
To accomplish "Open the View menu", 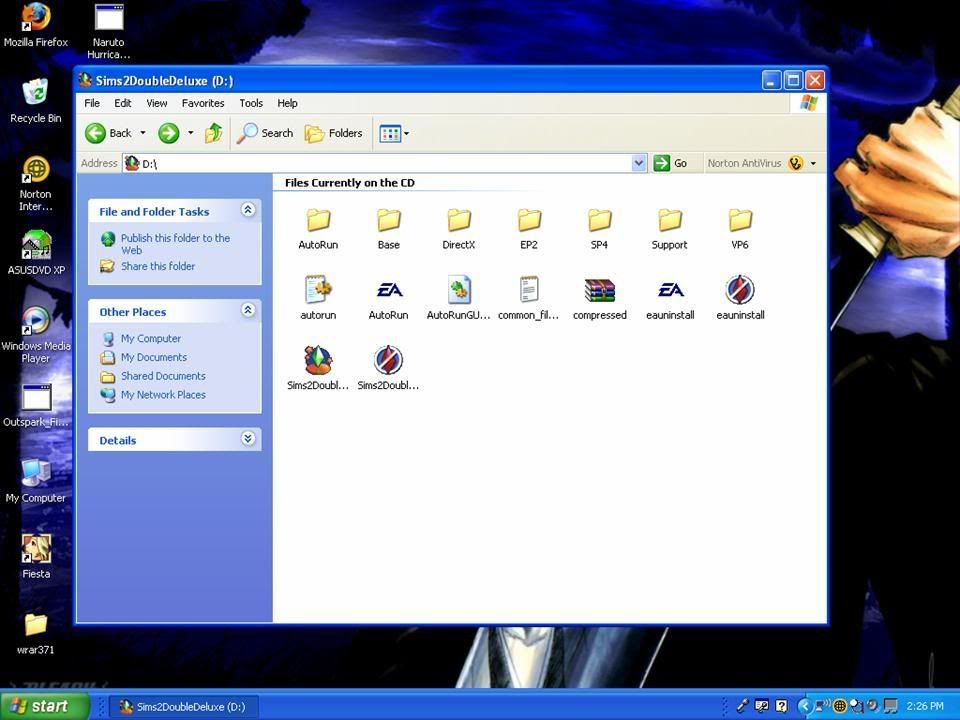I will click(x=157, y=103).
